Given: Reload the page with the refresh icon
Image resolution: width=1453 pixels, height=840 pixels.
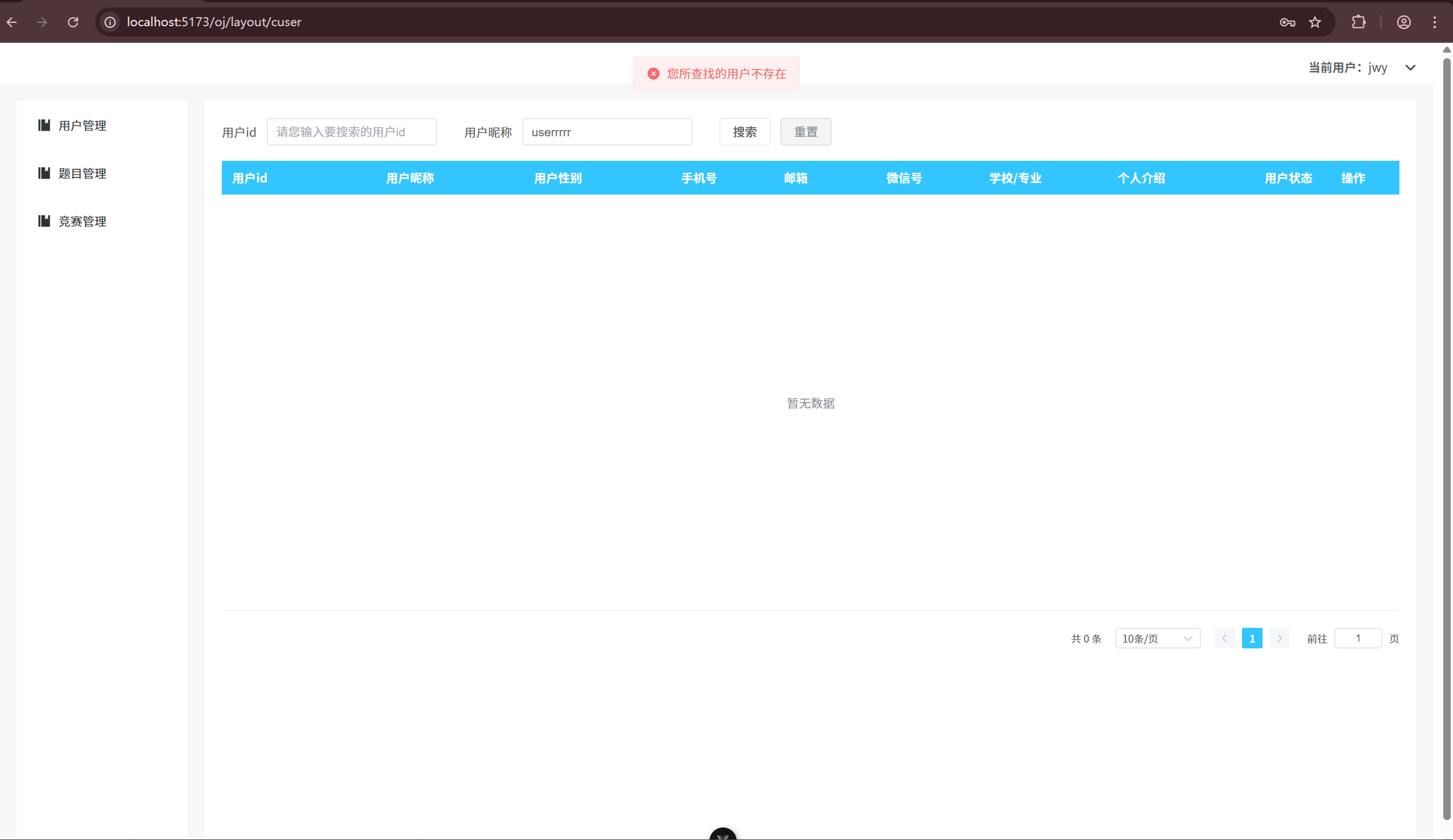Looking at the screenshot, I should tap(73, 22).
